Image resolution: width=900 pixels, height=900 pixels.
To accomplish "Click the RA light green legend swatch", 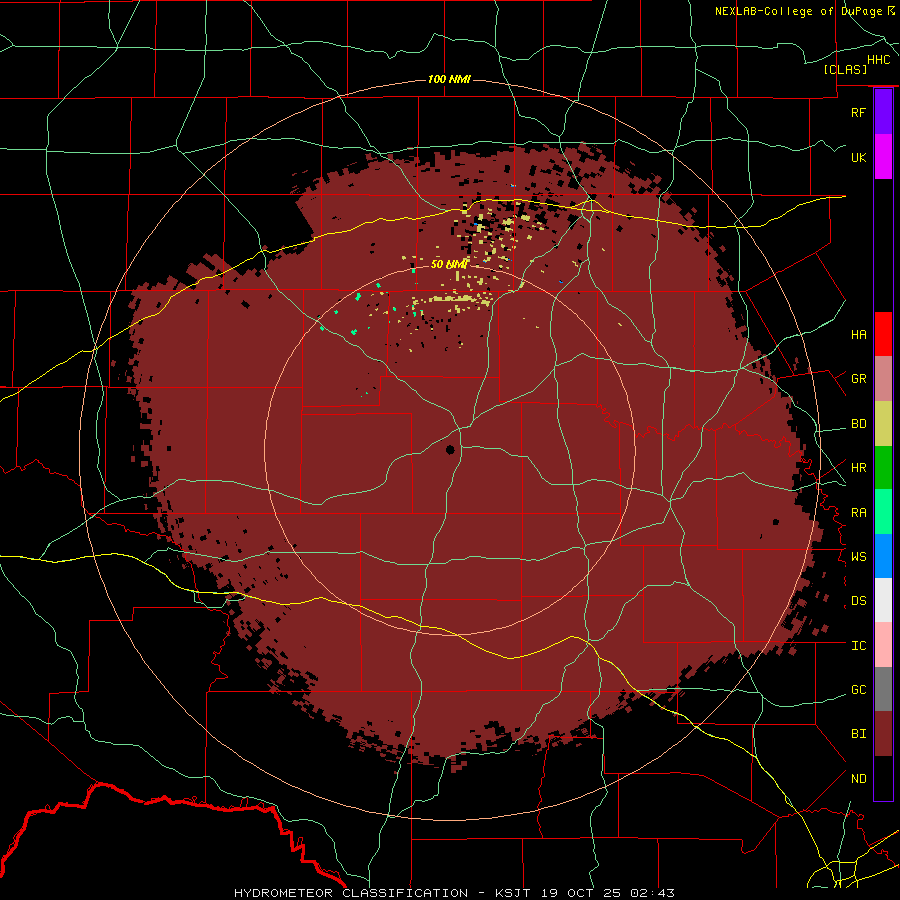I will (x=883, y=512).
